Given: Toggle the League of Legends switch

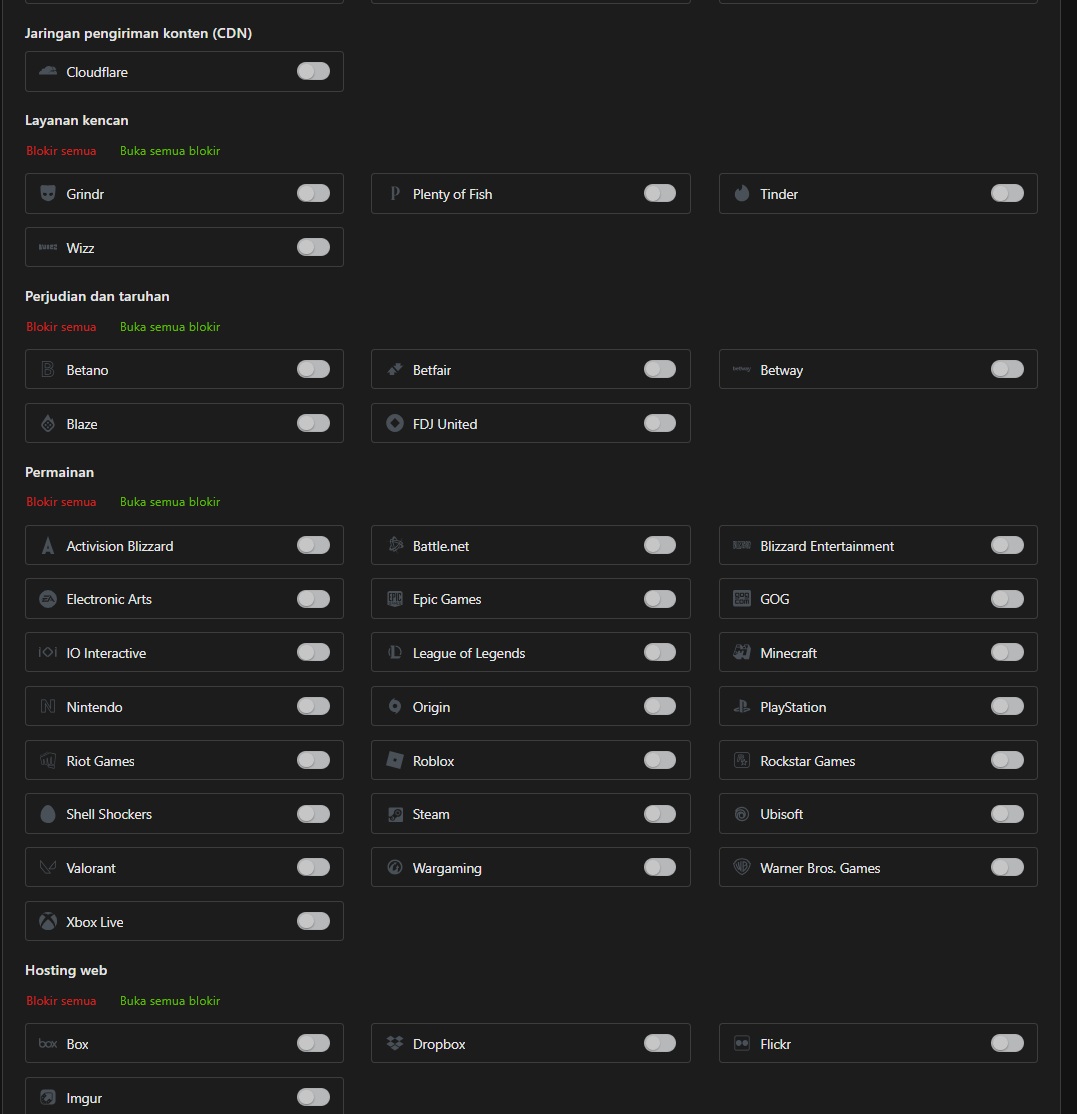Looking at the screenshot, I should click(x=660, y=652).
